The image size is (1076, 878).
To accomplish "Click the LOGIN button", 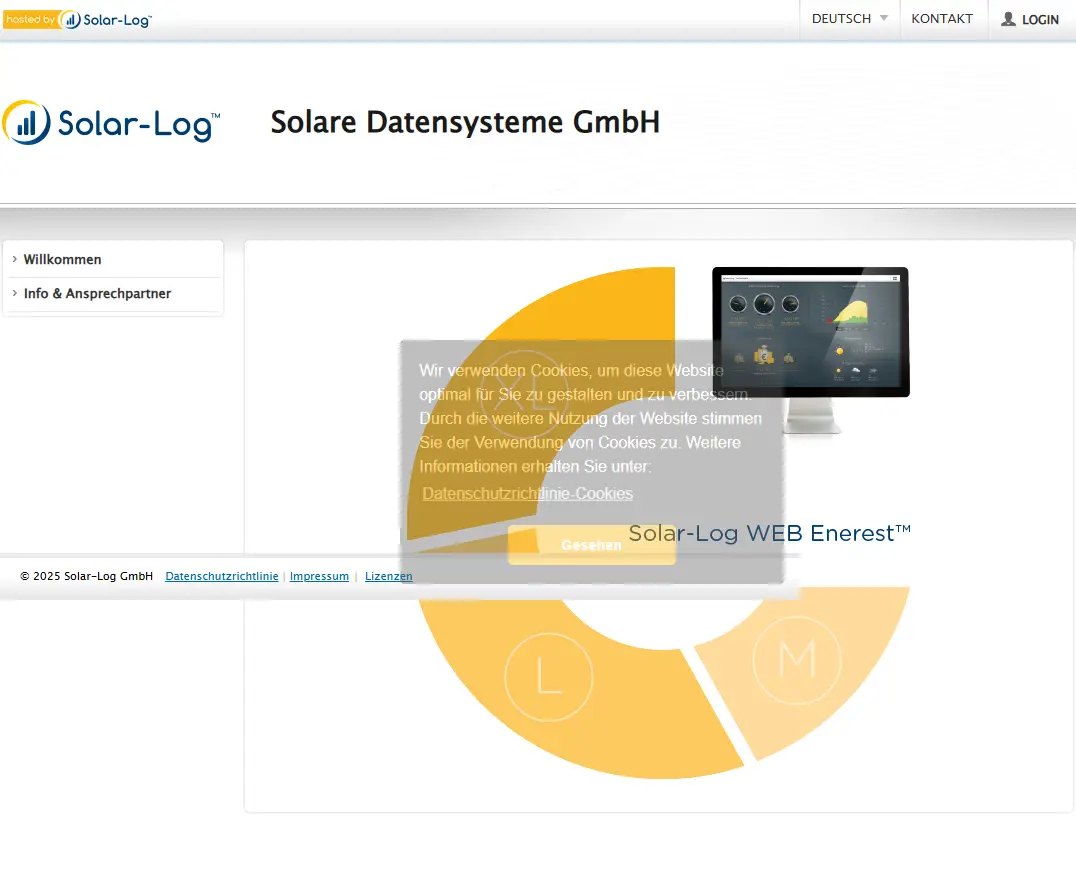I will [x=1031, y=19].
